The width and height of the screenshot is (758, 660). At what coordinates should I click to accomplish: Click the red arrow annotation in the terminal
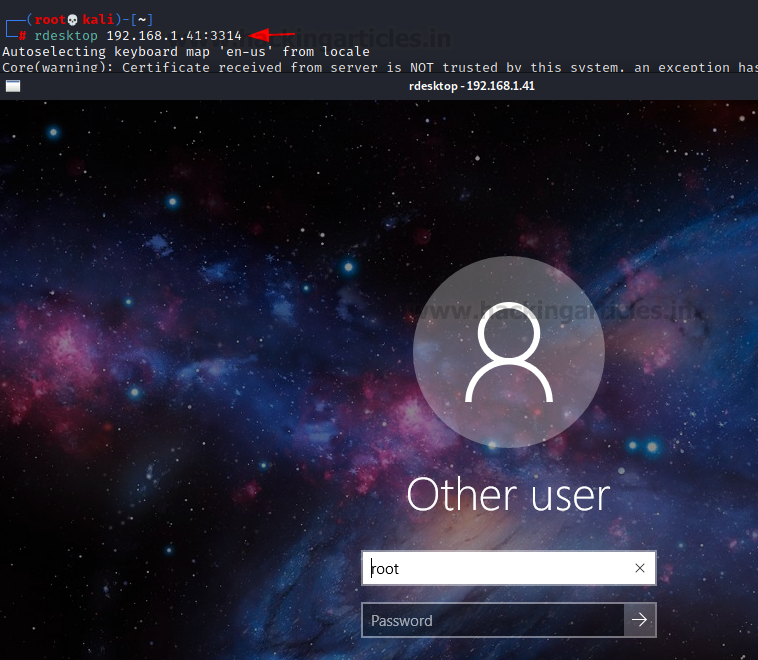(272, 35)
